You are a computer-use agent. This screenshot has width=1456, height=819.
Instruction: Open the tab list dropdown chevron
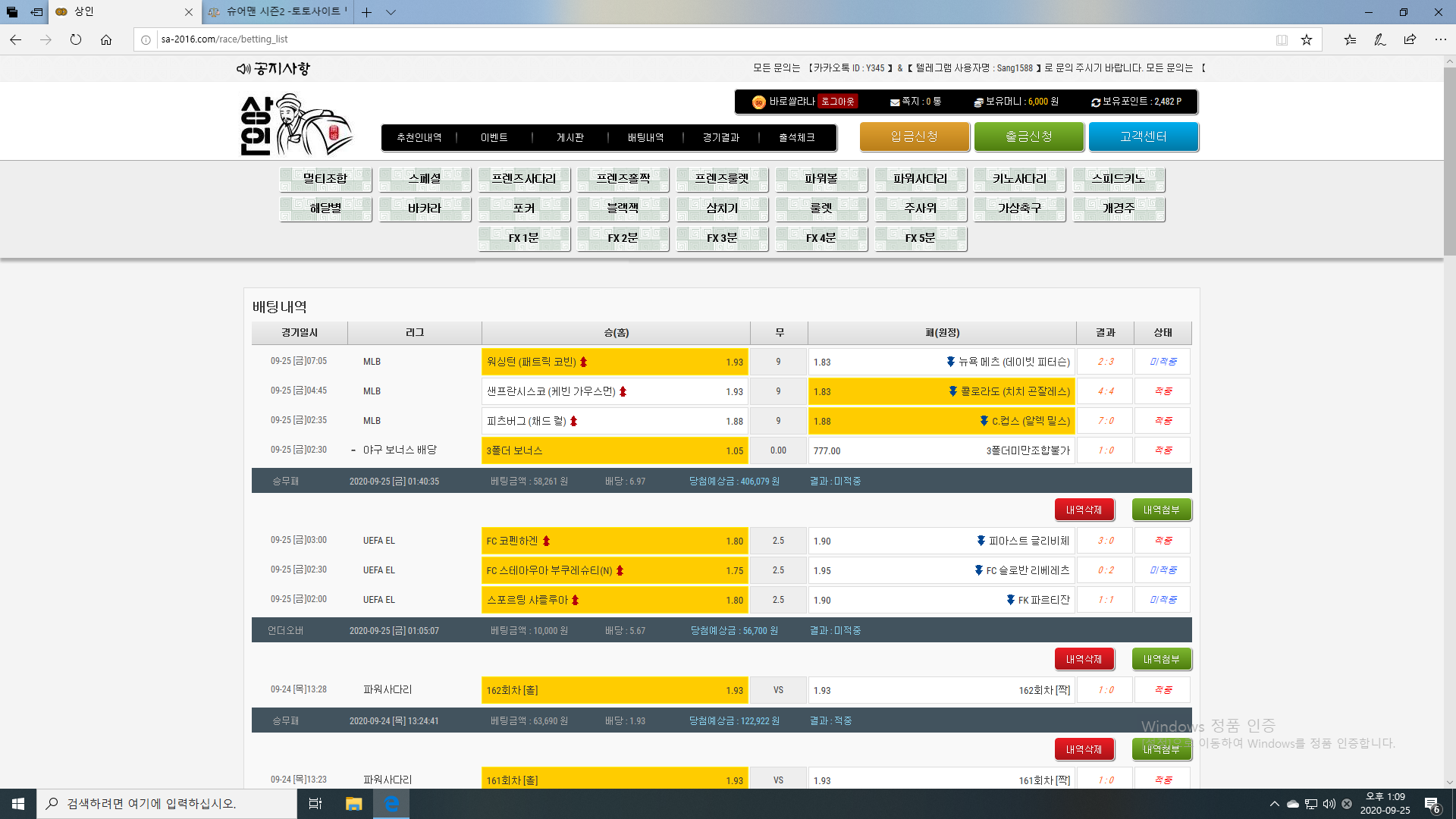[x=391, y=12]
